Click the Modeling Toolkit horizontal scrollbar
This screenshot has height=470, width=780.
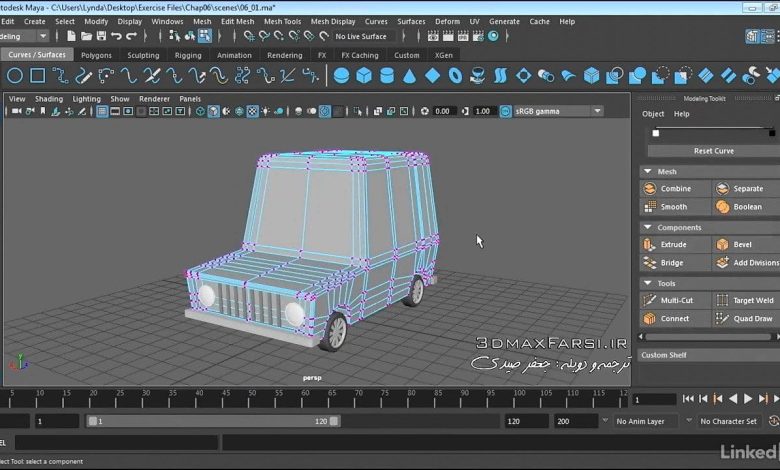pyautogui.click(x=708, y=337)
